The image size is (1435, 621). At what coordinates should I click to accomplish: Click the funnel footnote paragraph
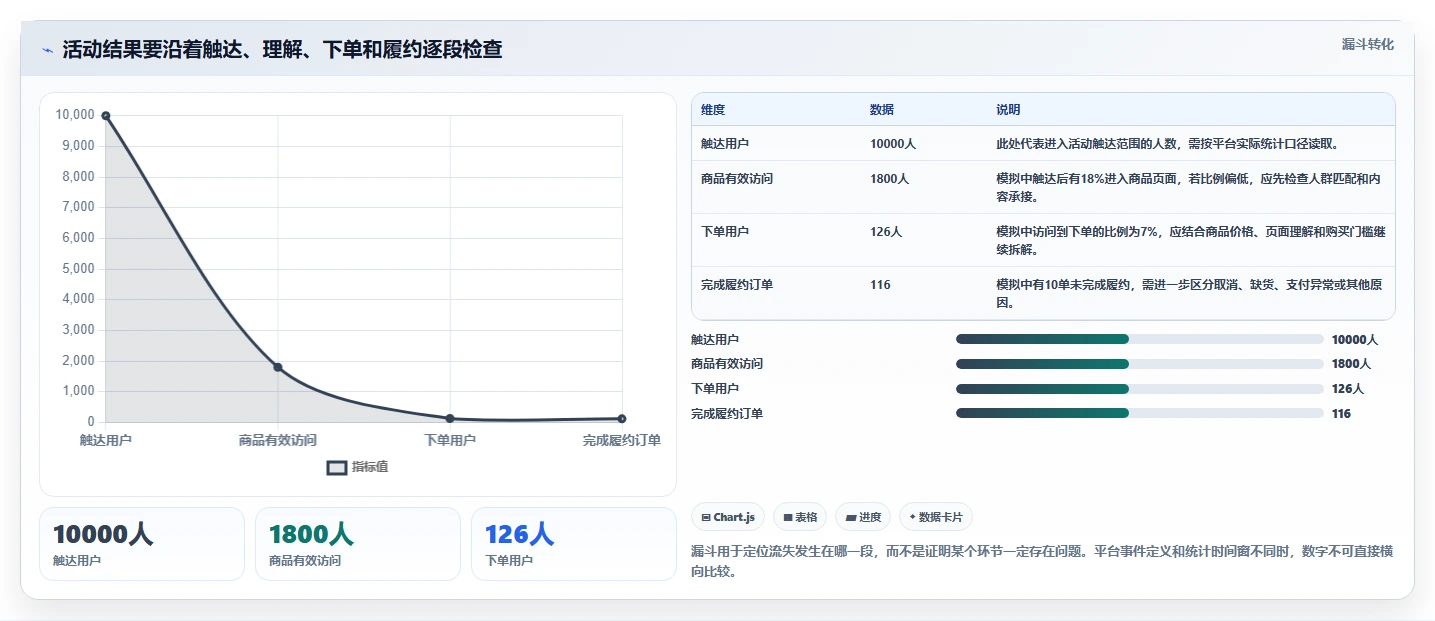(x=1041, y=562)
